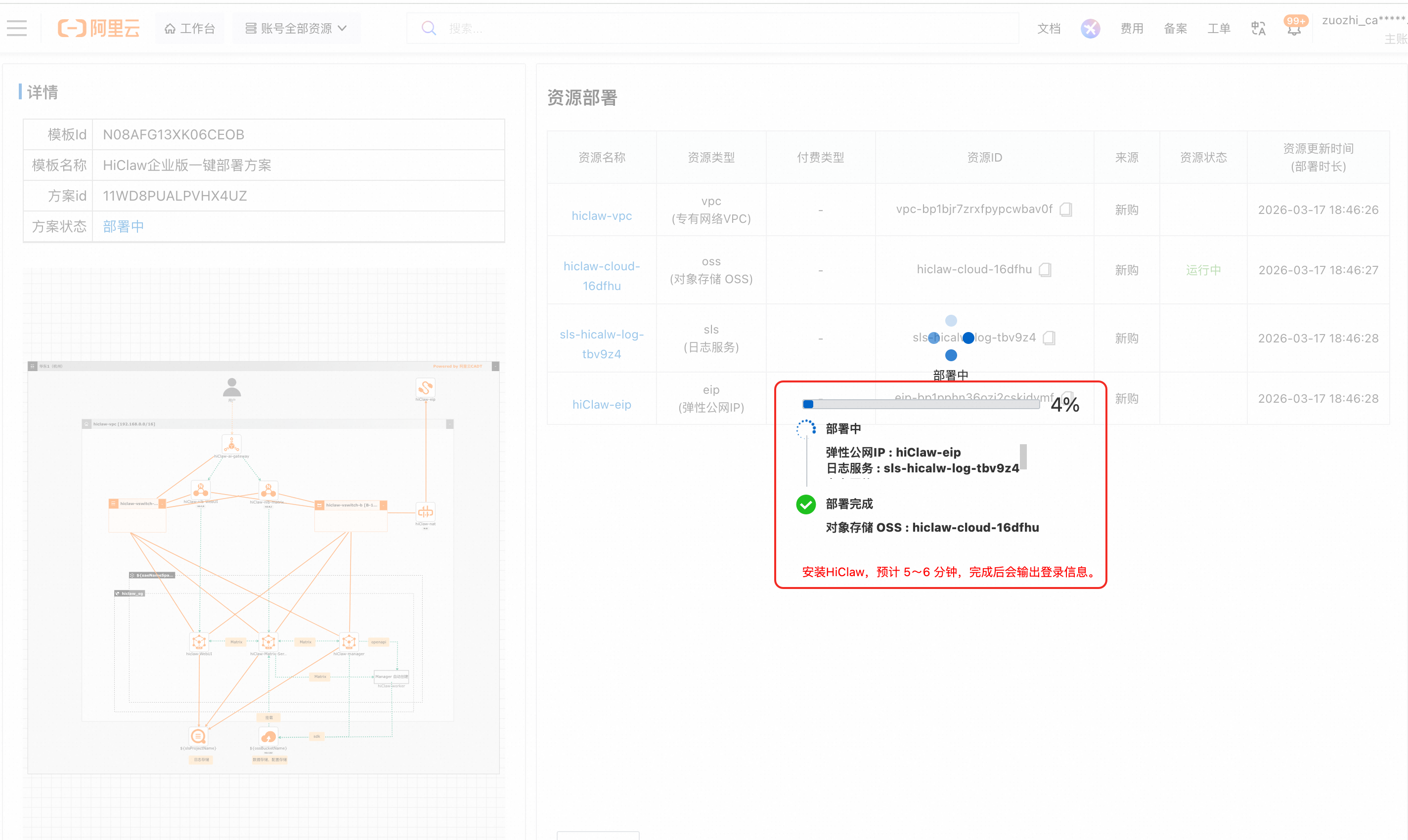Open the 备案 menu
Viewport: 1408px width, 840px height.
1175,28
